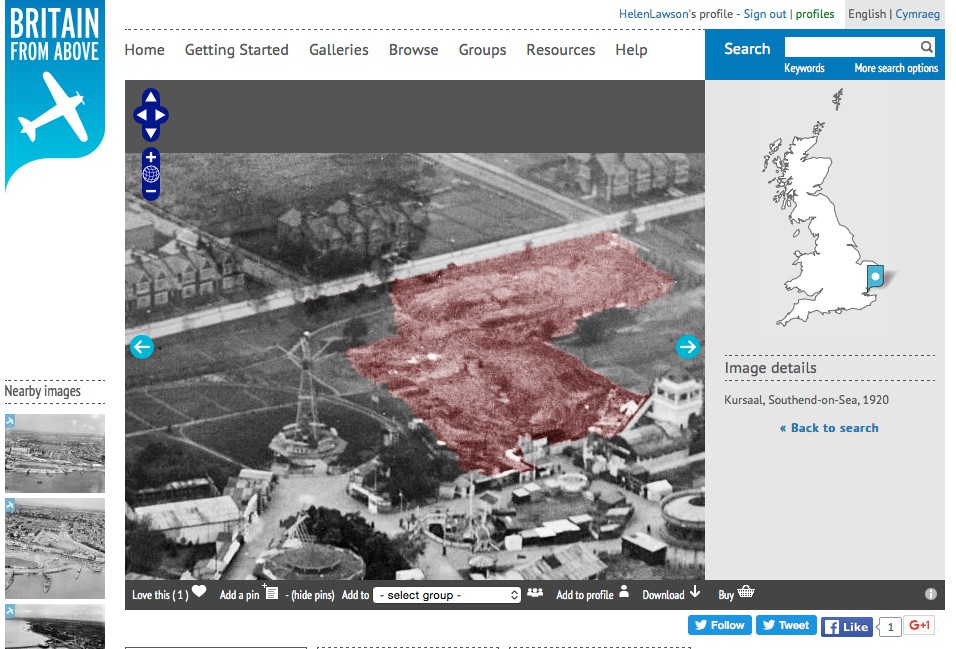Click the heart icon to love this image
The image size is (956, 649).
coord(199,592)
